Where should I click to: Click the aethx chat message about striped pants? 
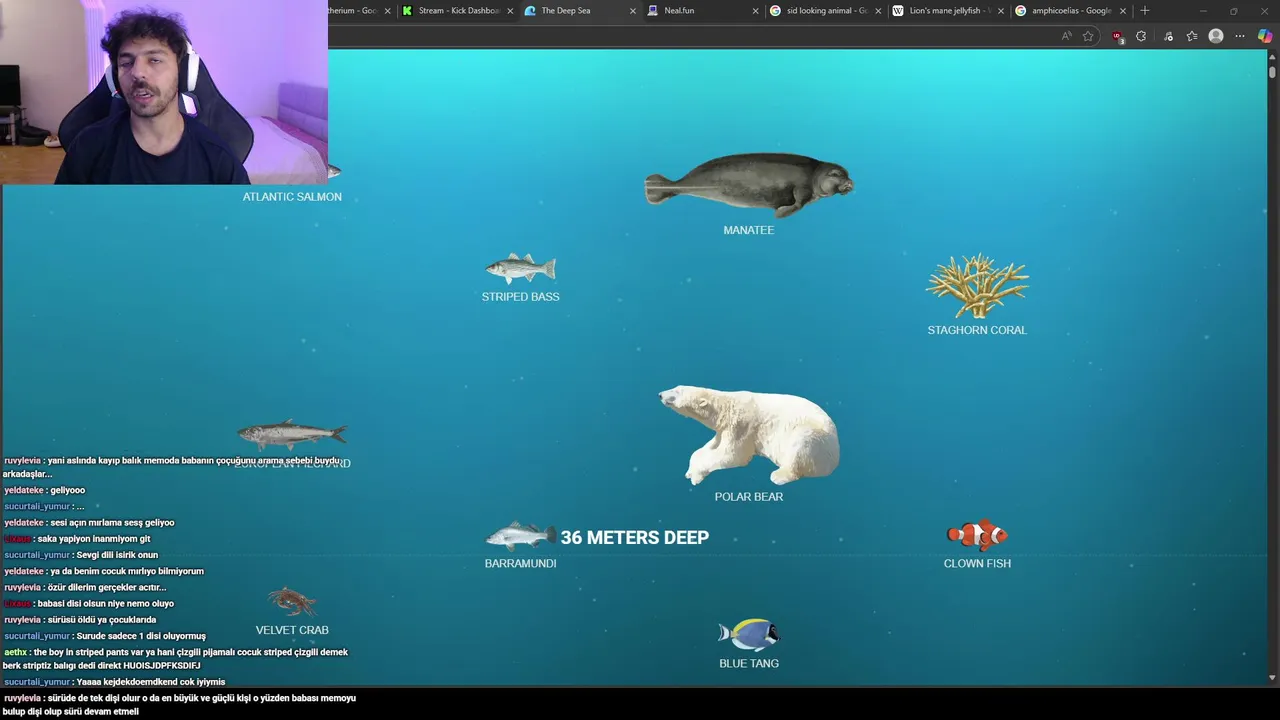coord(175,659)
